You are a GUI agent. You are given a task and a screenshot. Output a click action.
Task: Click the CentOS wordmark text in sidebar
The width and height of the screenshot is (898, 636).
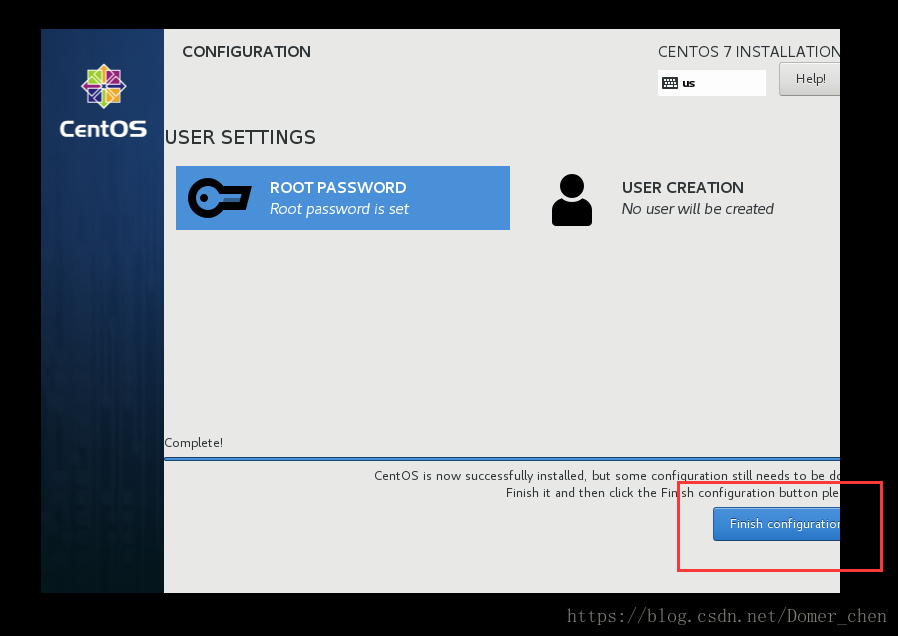103,129
